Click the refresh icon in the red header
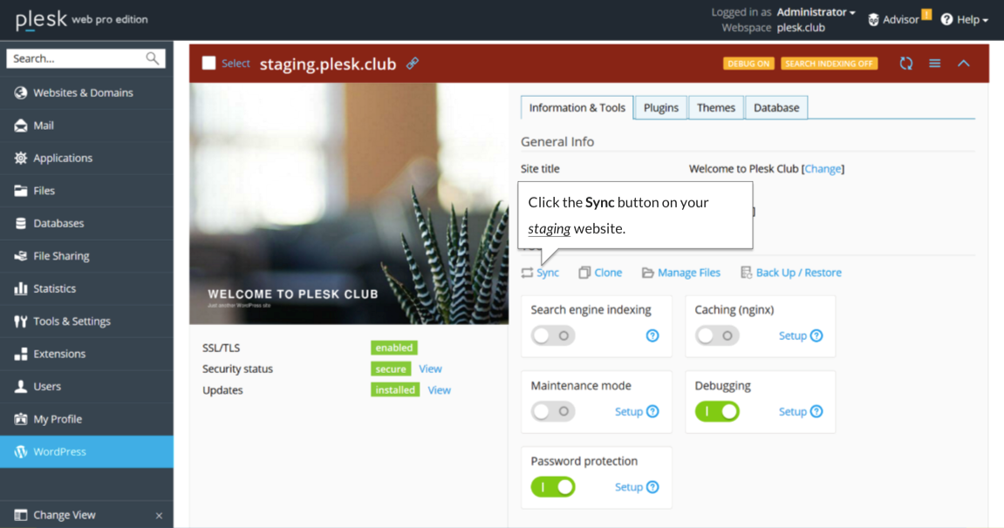This screenshot has height=528, width=1004. pos(905,63)
